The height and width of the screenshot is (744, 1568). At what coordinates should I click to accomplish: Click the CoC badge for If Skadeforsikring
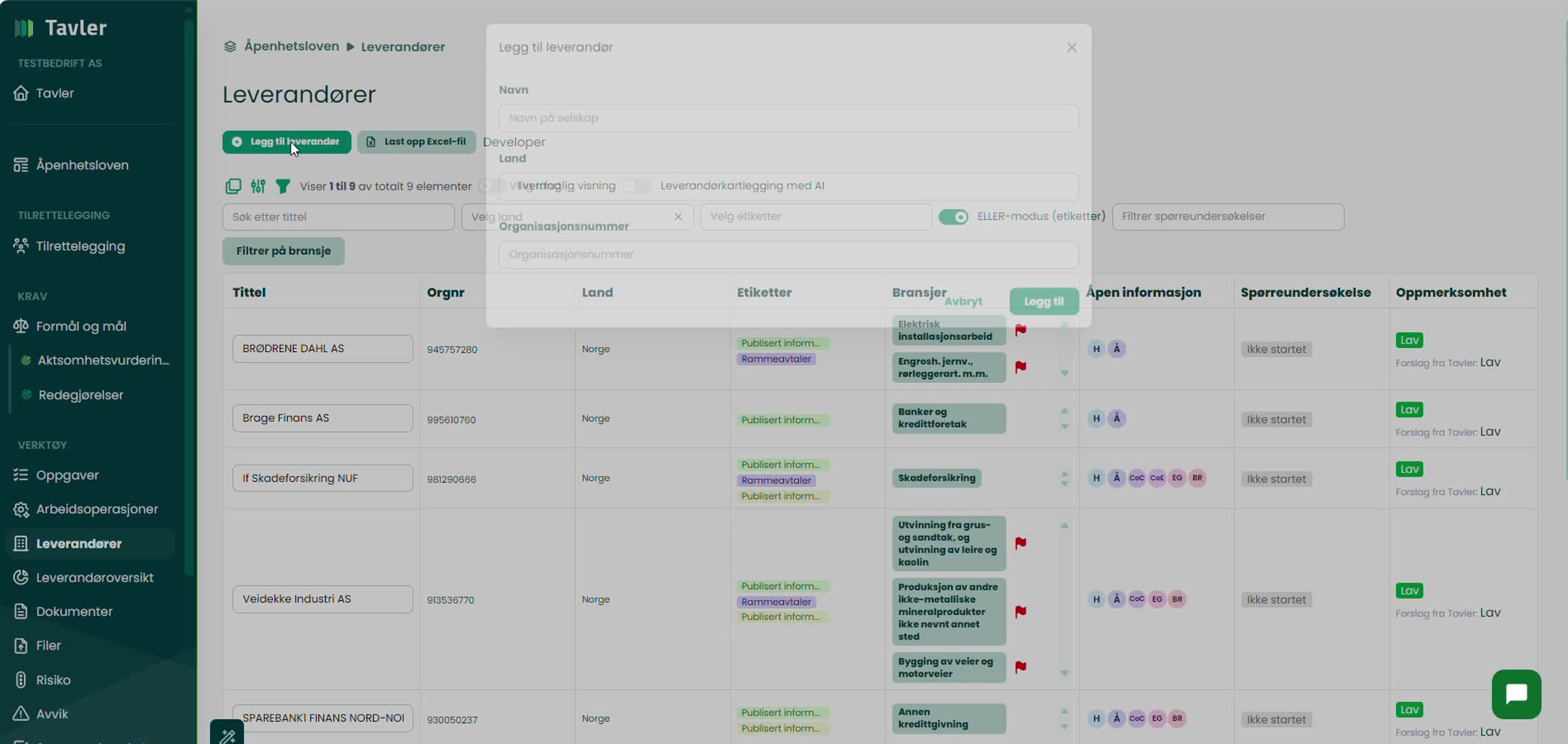tap(1136, 478)
